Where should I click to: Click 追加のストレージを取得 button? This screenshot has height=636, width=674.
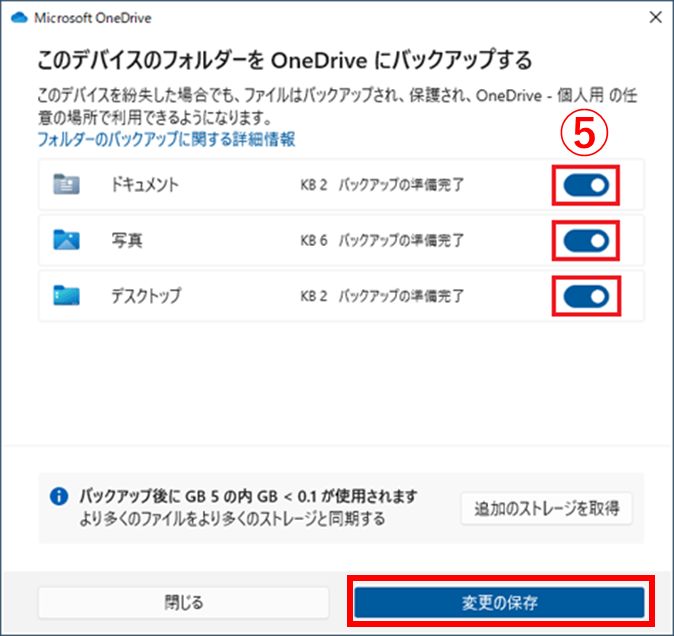547,508
